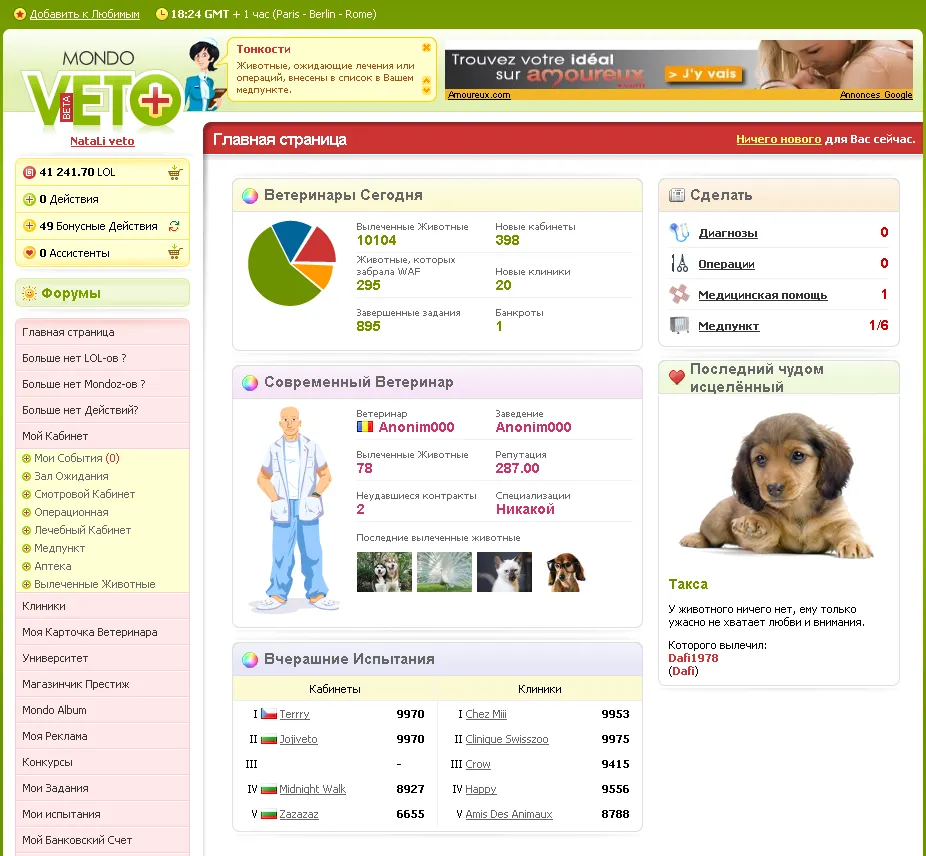The width and height of the screenshot is (926, 856).
Task: Open the Форумы section
Action: (x=102, y=293)
